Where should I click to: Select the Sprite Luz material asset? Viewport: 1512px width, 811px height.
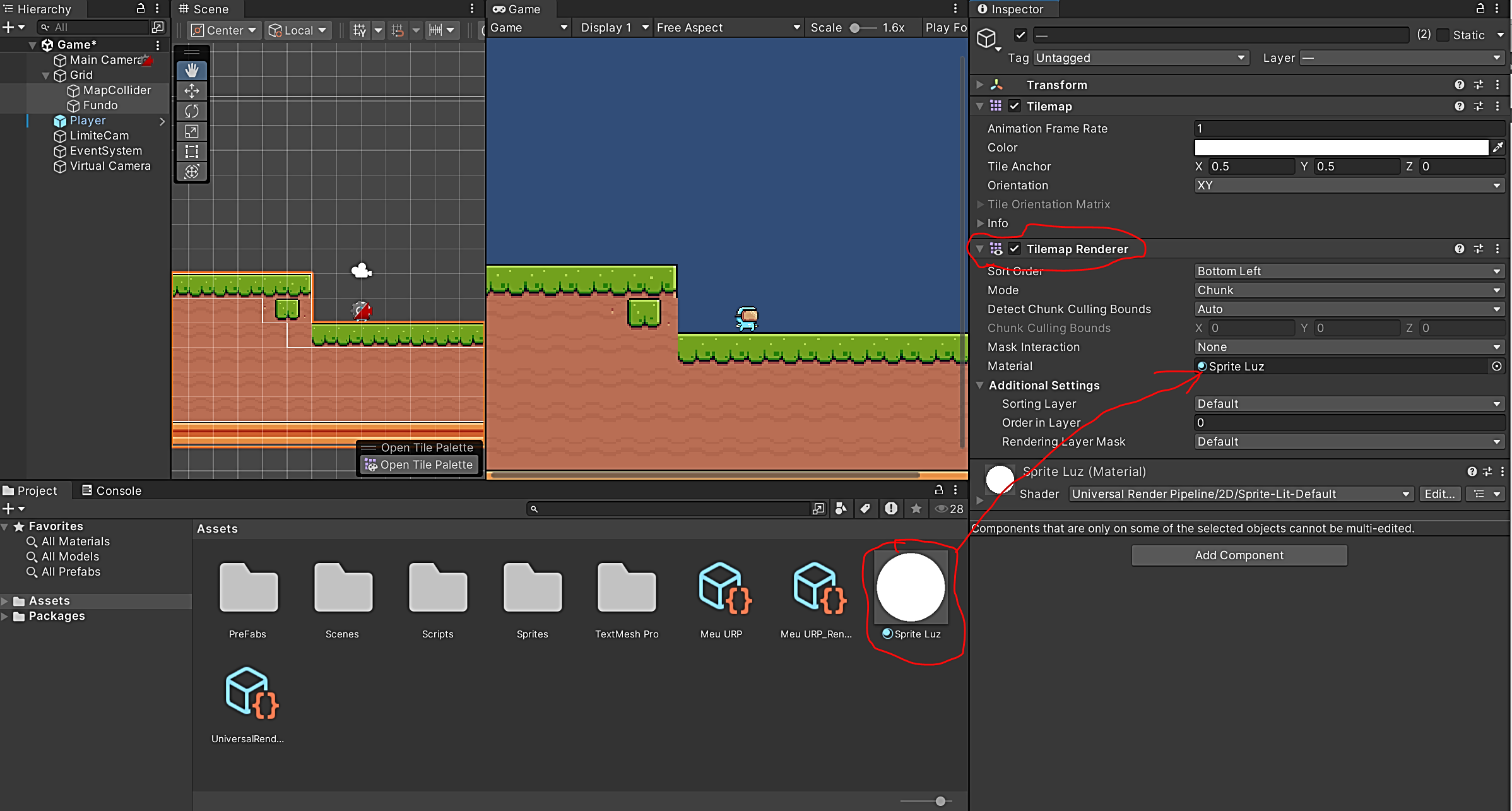pyautogui.click(x=911, y=588)
